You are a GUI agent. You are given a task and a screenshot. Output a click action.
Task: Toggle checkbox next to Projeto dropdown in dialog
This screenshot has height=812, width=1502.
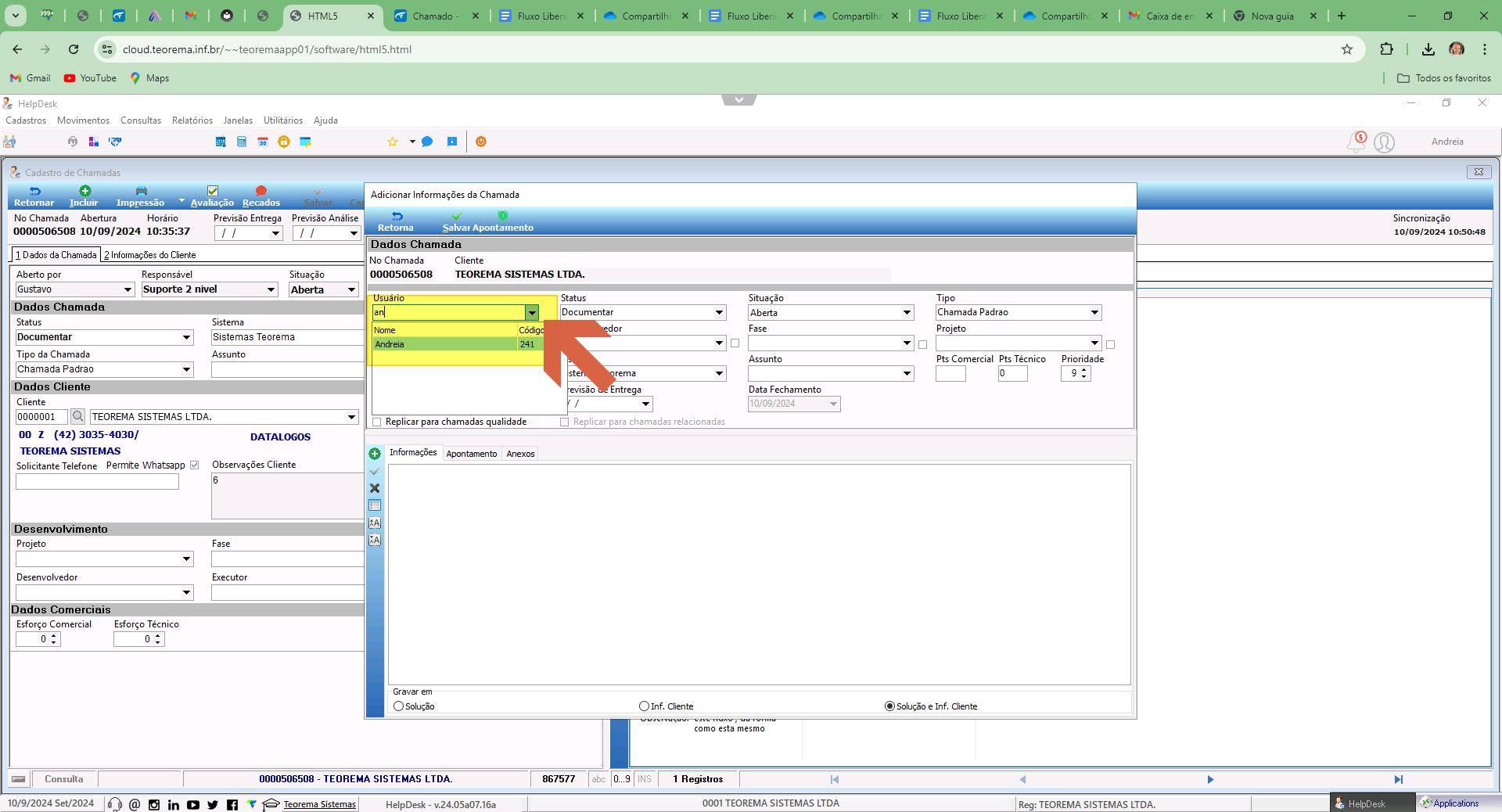(x=1111, y=344)
